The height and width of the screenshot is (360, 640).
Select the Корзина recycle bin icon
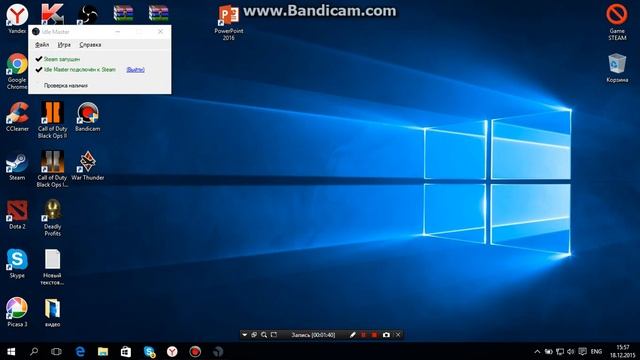tap(617, 68)
